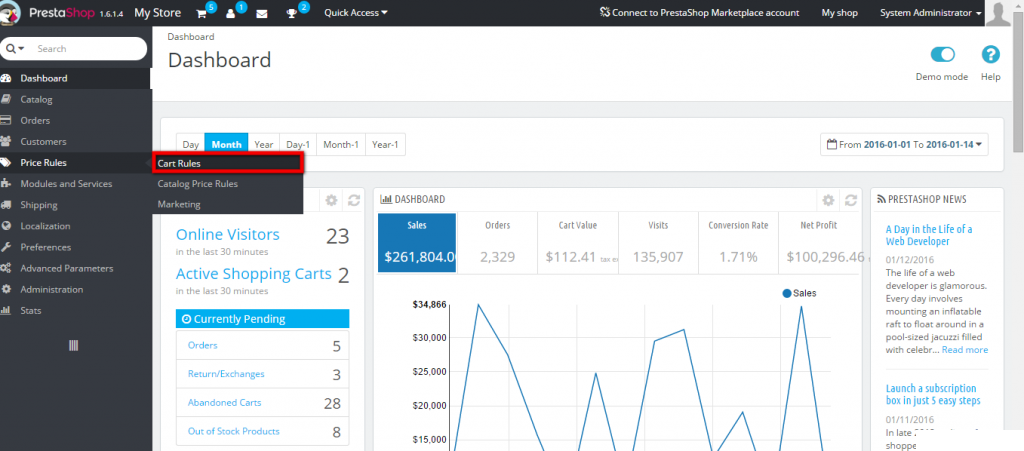Viewport: 1024px width, 451px height.
Task: Click the Advanced Parameters gears icon
Action: pos(6,268)
